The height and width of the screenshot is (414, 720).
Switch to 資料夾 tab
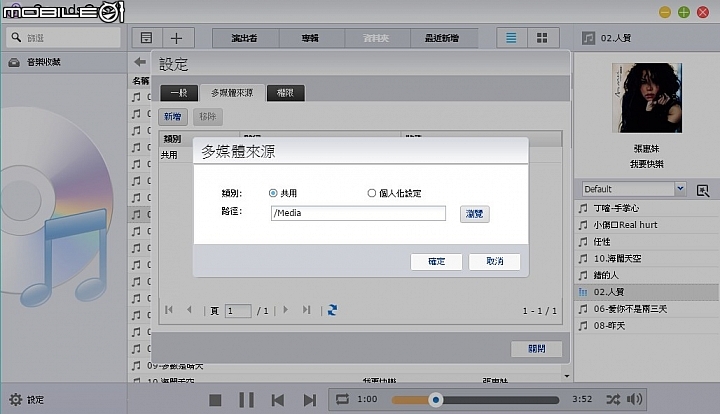tap(377, 38)
